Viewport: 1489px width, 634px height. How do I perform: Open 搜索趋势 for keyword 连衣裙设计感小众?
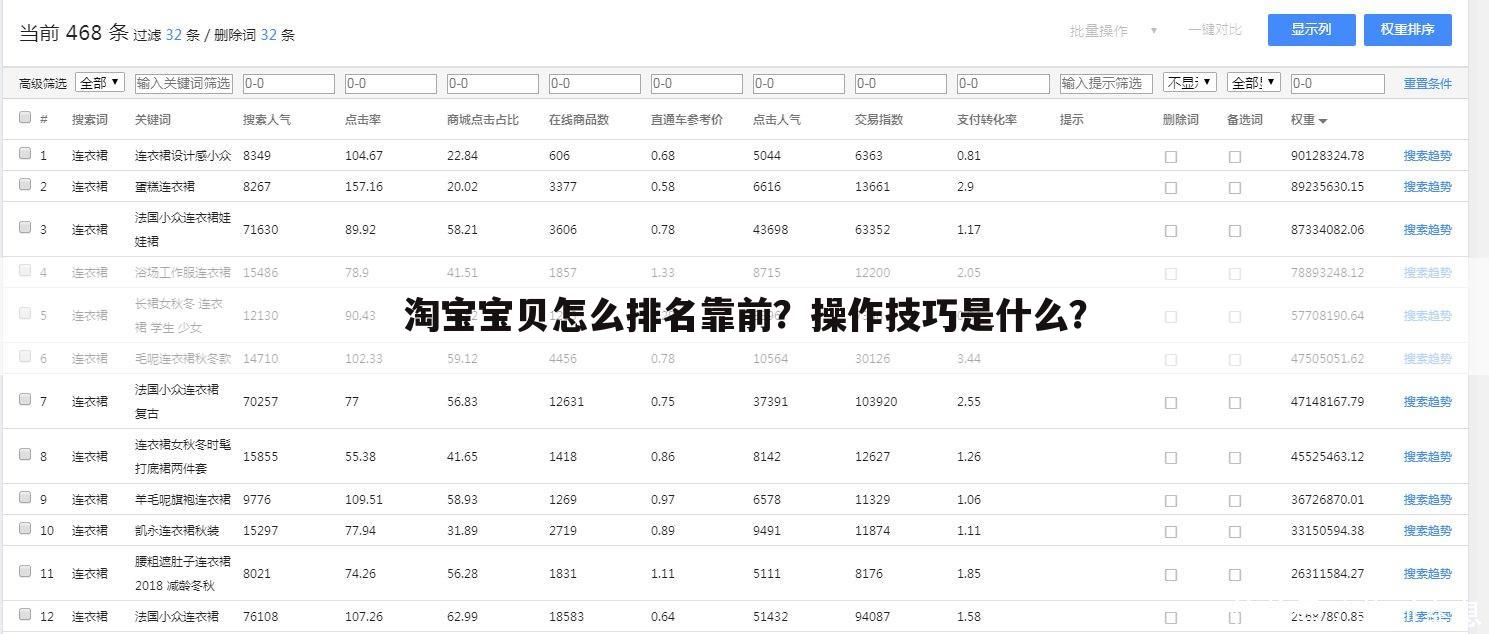(1428, 155)
